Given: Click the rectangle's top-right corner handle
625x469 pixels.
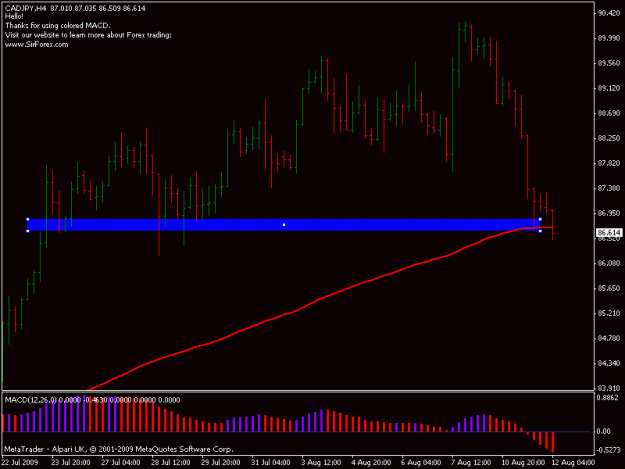Looking at the screenshot, I should click(540, 219).
